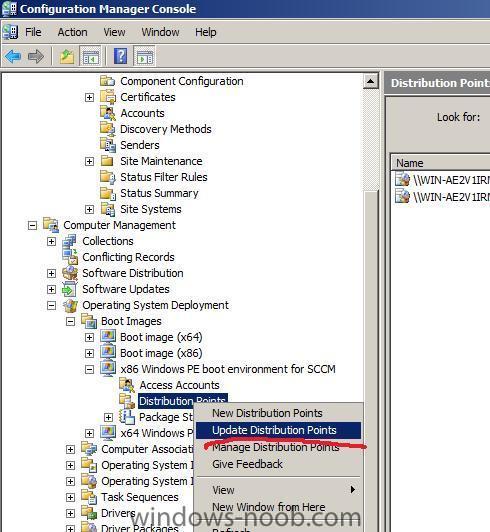Expand the Task Sequences node
Screen dimensions: 490x532
(x=70, y=497)
